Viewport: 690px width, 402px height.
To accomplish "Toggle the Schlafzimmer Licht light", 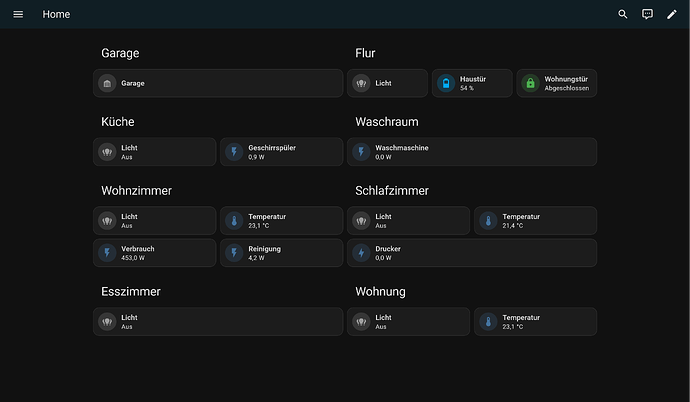I will point(361,221).
